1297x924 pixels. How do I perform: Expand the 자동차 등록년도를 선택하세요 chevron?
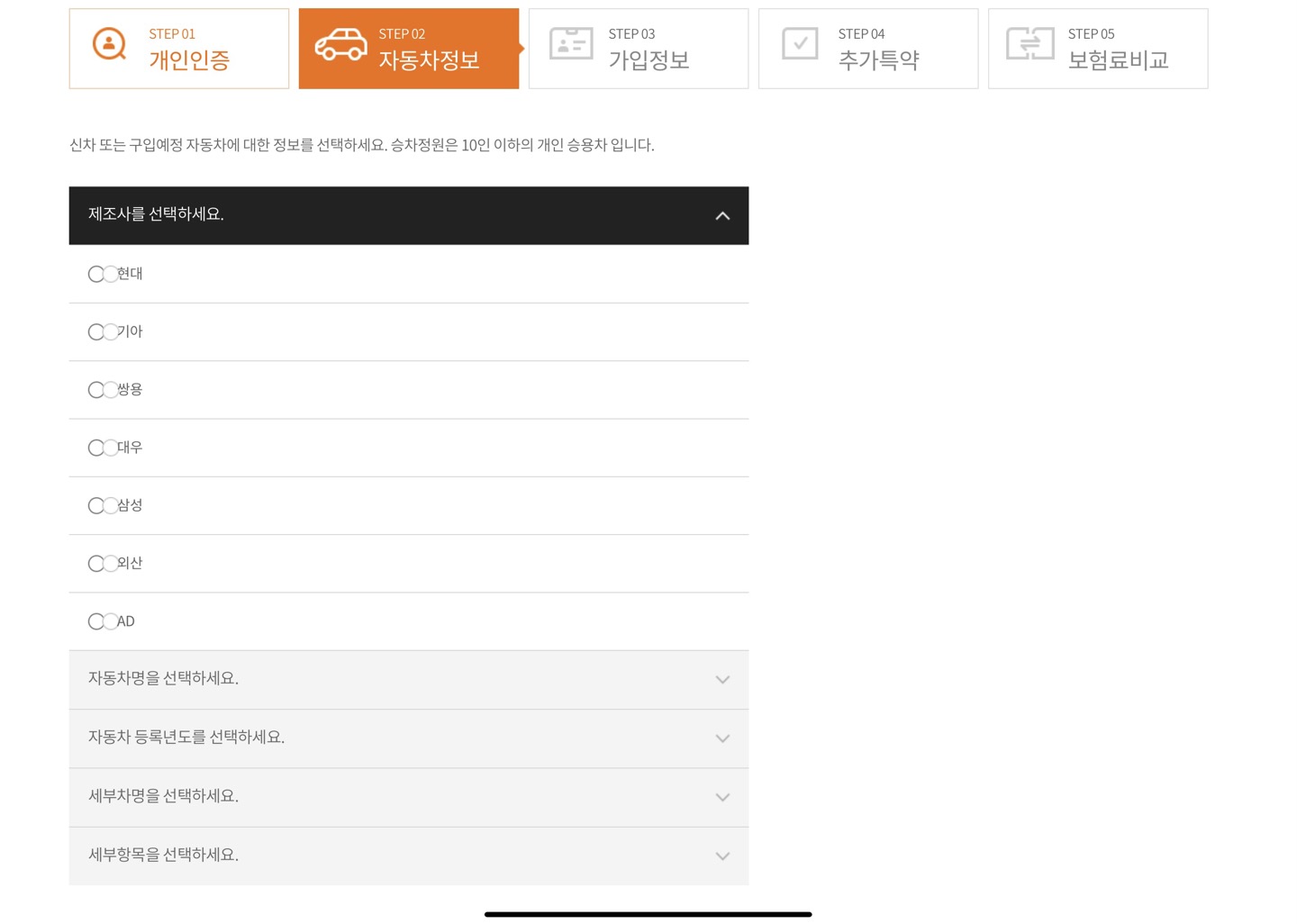tap(722, 738)
